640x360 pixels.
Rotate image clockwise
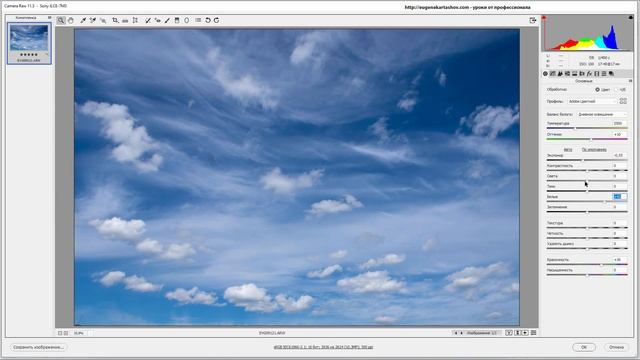(216, 20)
